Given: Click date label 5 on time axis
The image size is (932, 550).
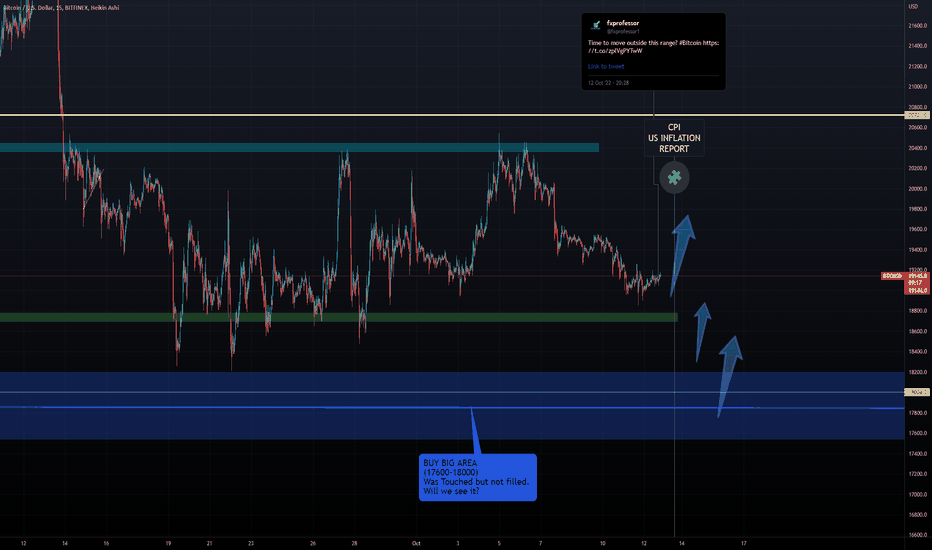Looking at the screenshot, I should (499, 543).
